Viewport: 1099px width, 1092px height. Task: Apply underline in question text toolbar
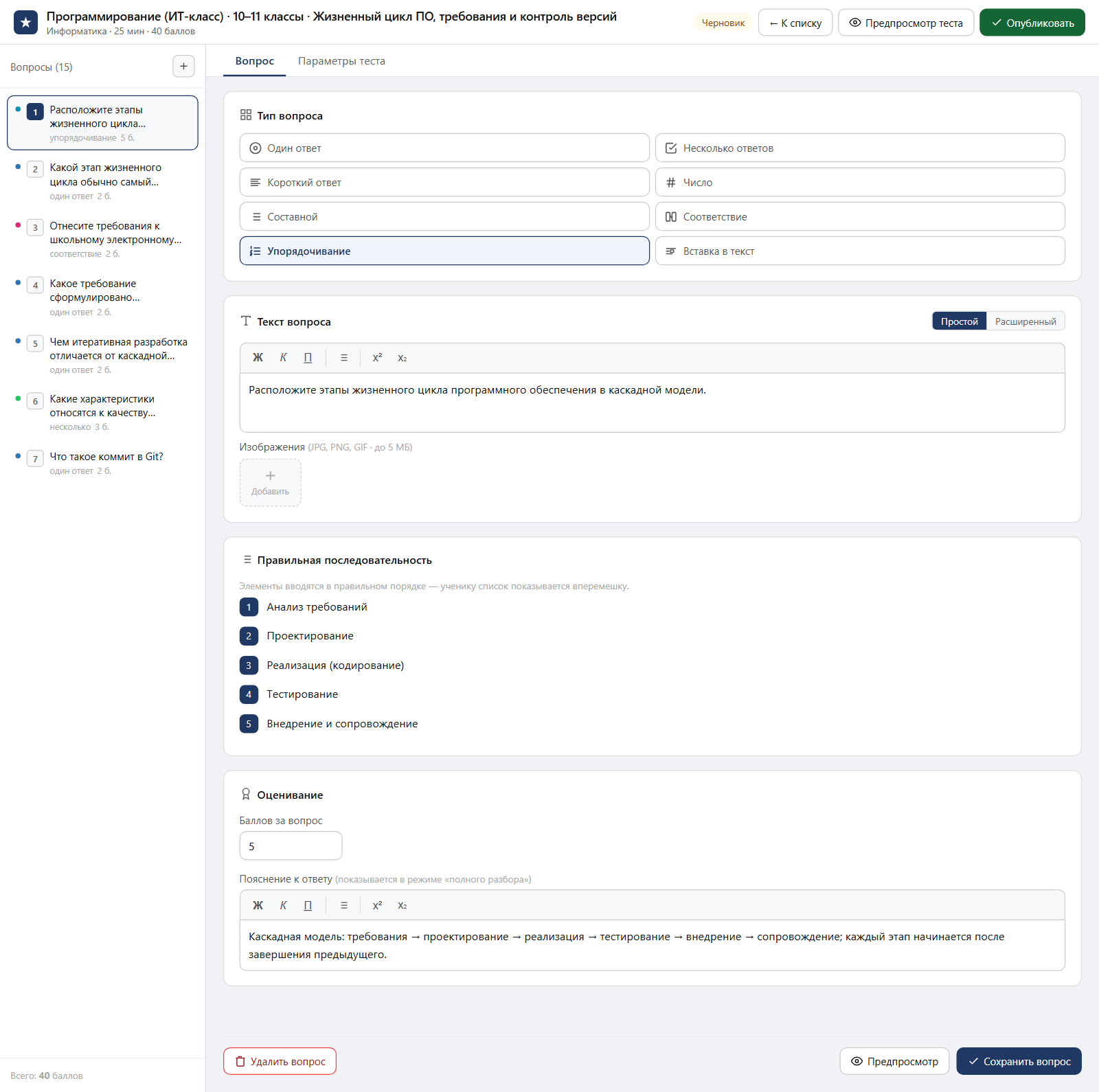tap(308, 358)
